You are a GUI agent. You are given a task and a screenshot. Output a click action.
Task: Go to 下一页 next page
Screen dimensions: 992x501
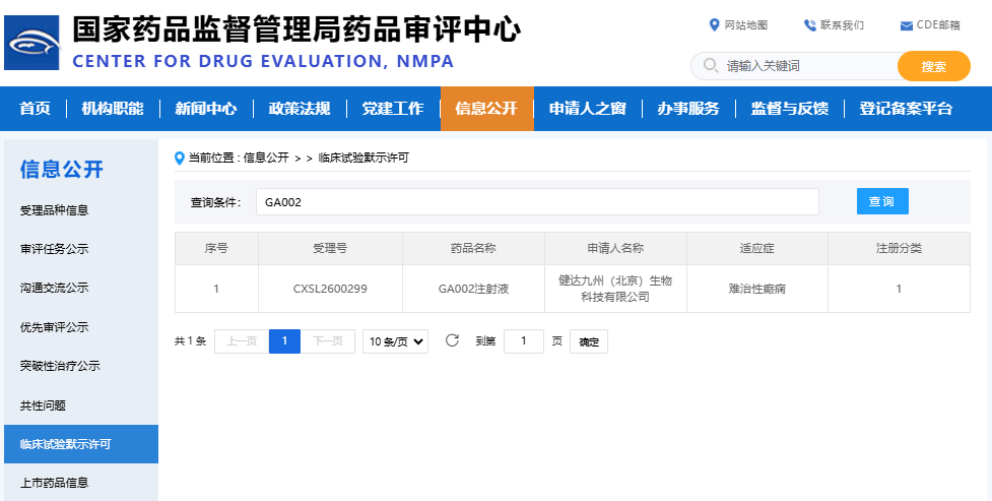pos(328,342)
